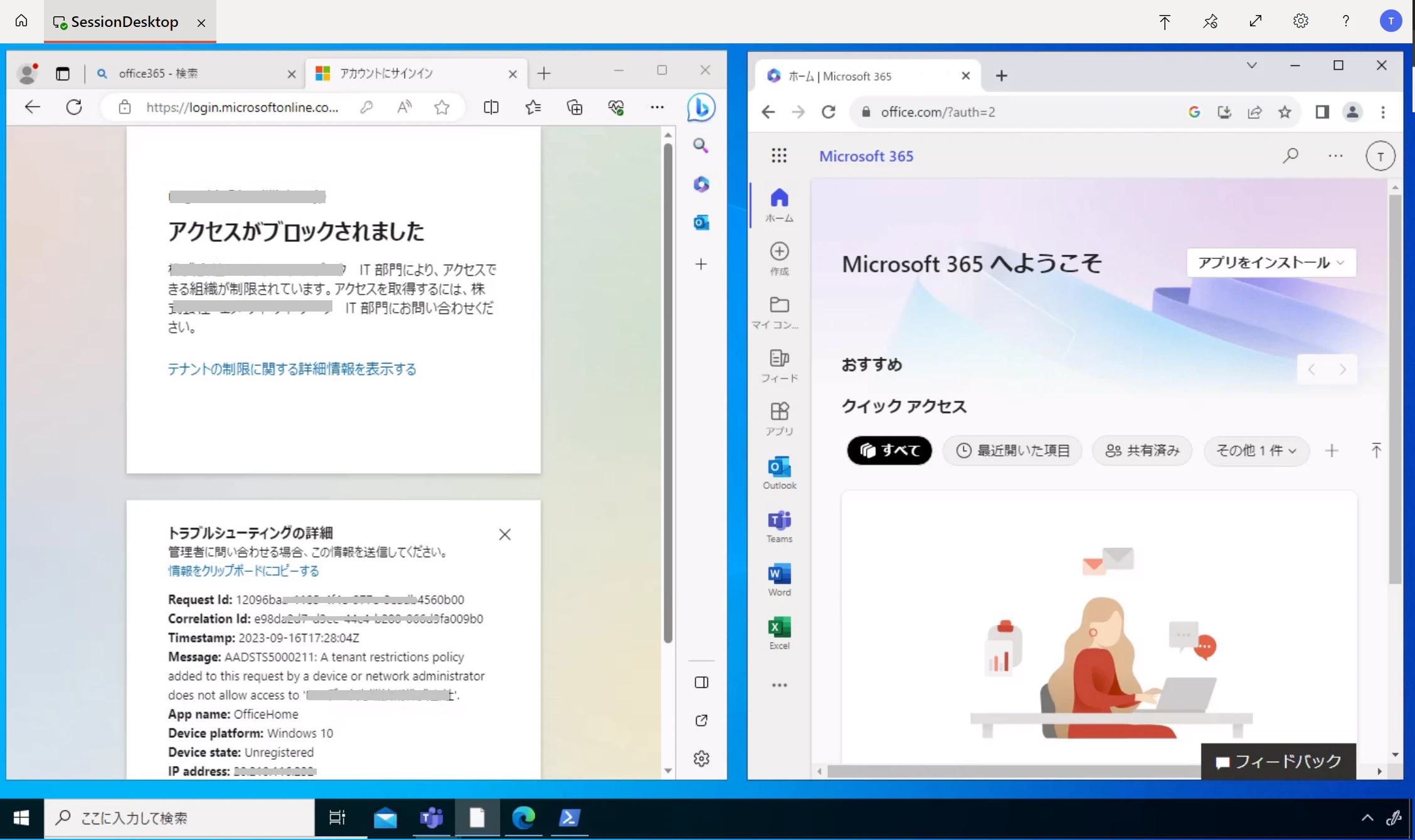The width and height of the screenshot is (1415, 840).
Task: Refresh the Edge sign-in page
Action: (74, 107)
